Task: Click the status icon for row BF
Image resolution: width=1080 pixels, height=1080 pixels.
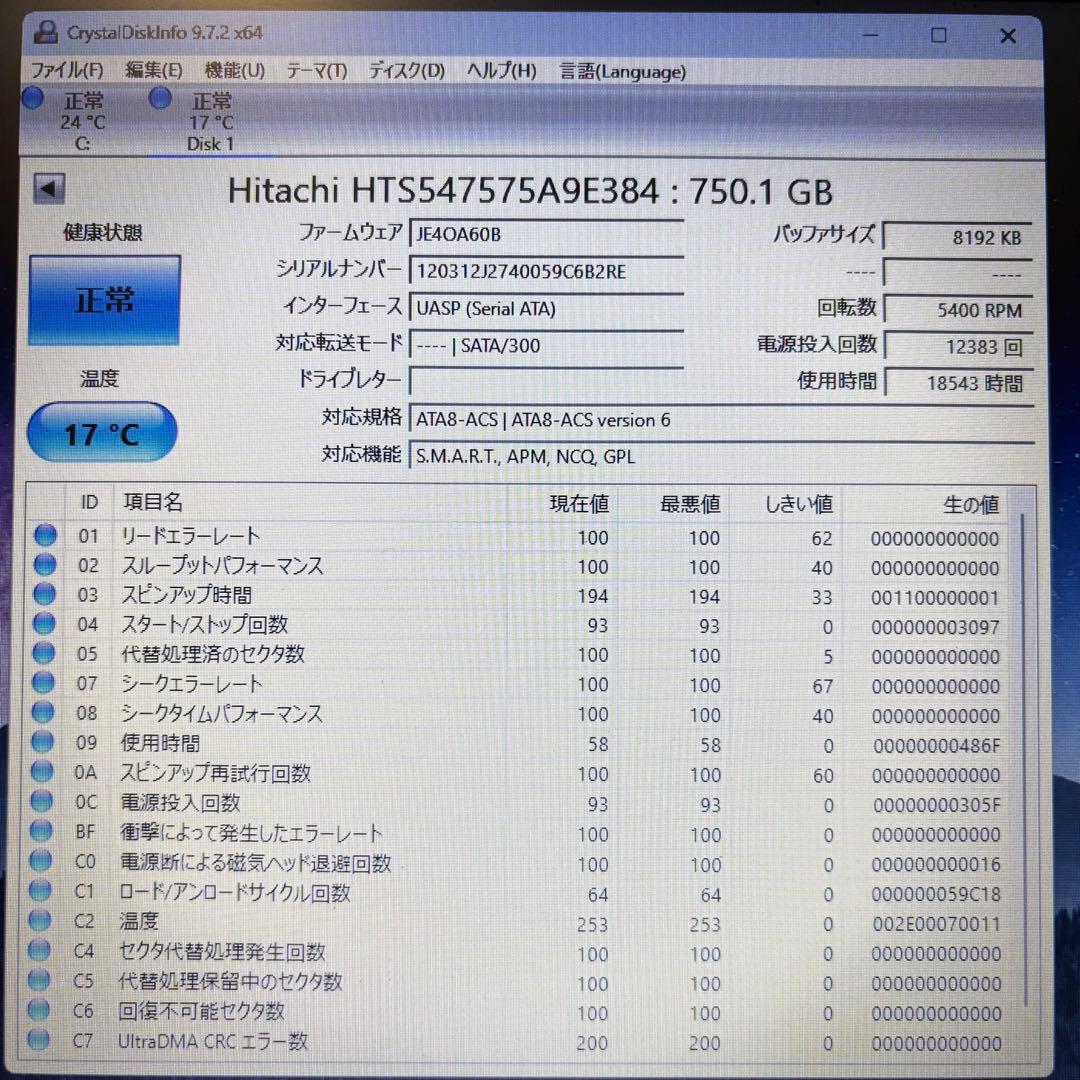Action: (x=41, y=831)
